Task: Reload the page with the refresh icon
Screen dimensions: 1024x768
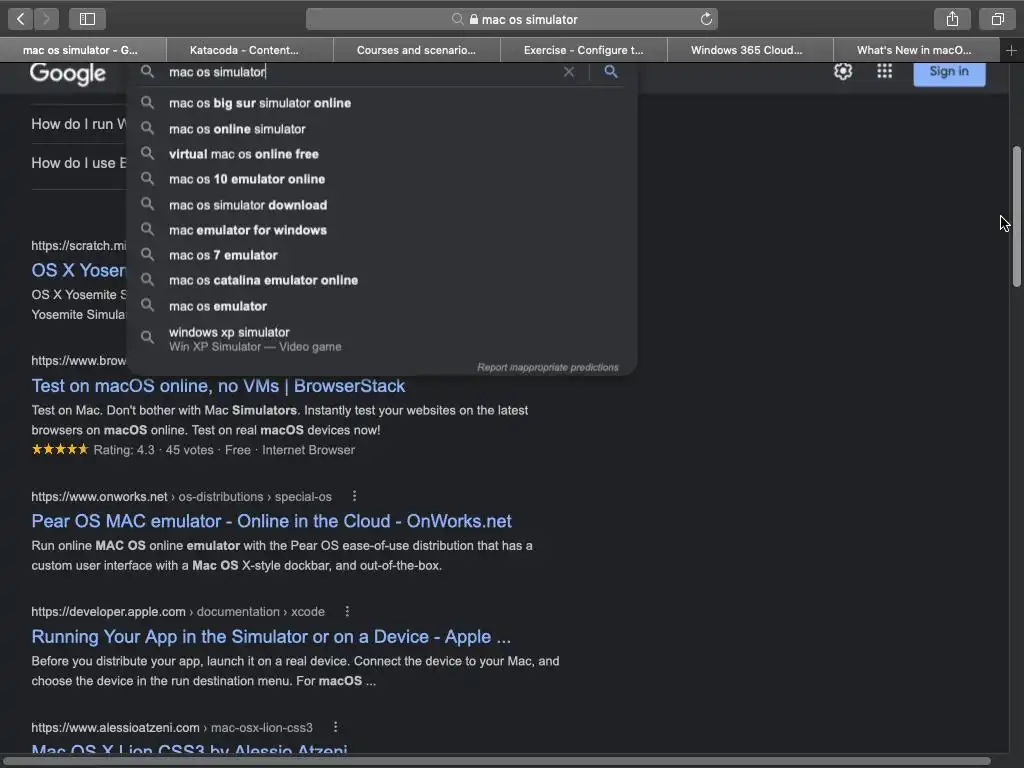Action: pos(706,19)
